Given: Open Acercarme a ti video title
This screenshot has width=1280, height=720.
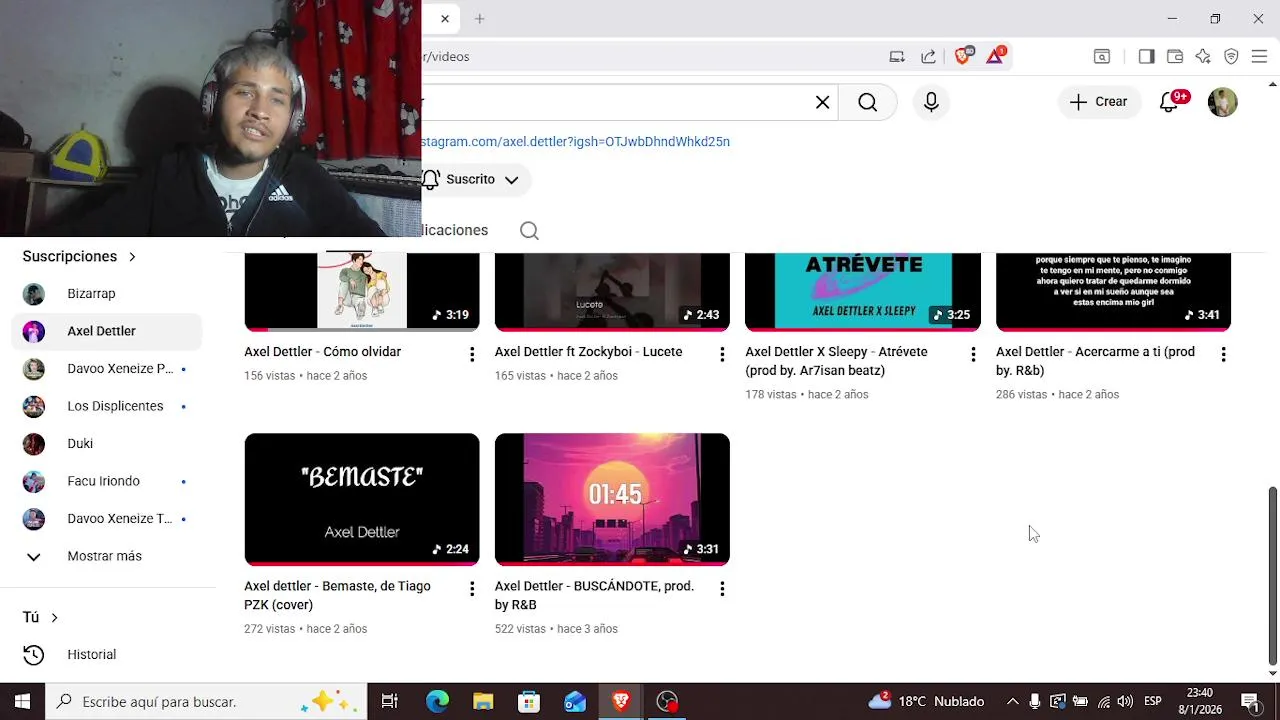Looking at the screenshot, I should click(1095, 361).
